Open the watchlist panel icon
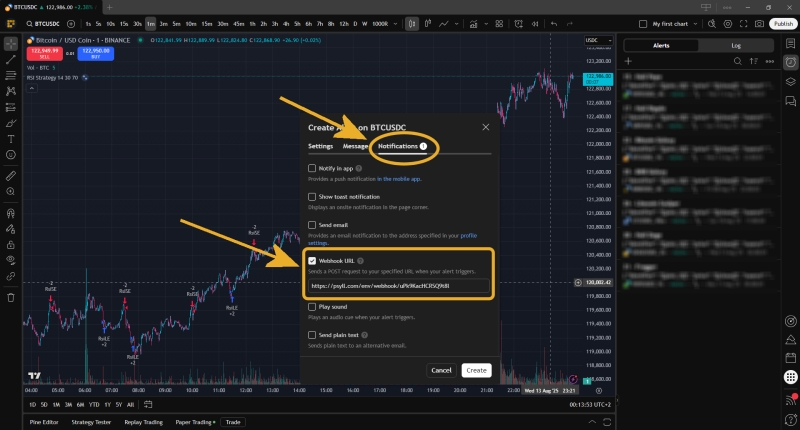This screenshot has height=430, width=800. pos(790,43)
